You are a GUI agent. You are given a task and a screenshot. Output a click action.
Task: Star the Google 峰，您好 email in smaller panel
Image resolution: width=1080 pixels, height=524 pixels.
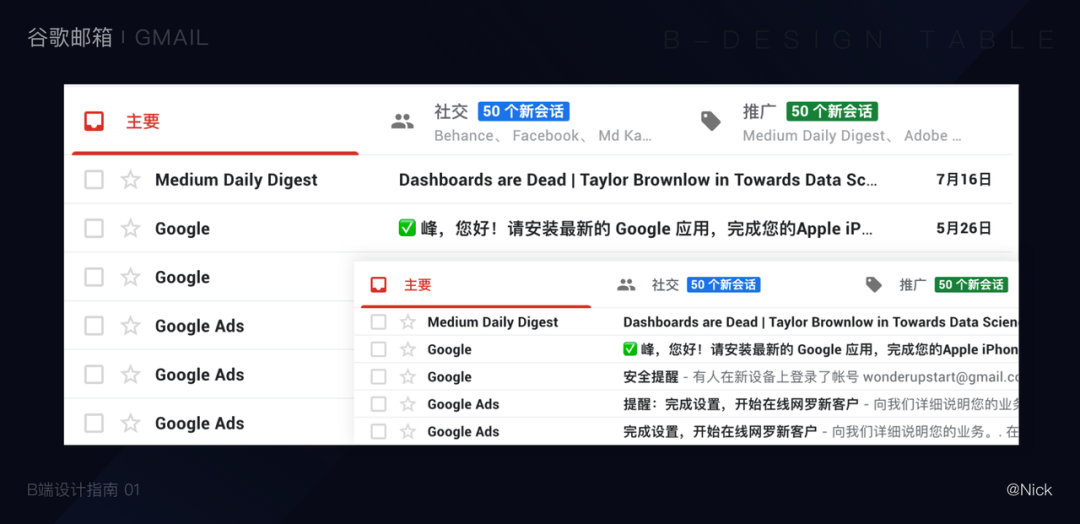408,349
